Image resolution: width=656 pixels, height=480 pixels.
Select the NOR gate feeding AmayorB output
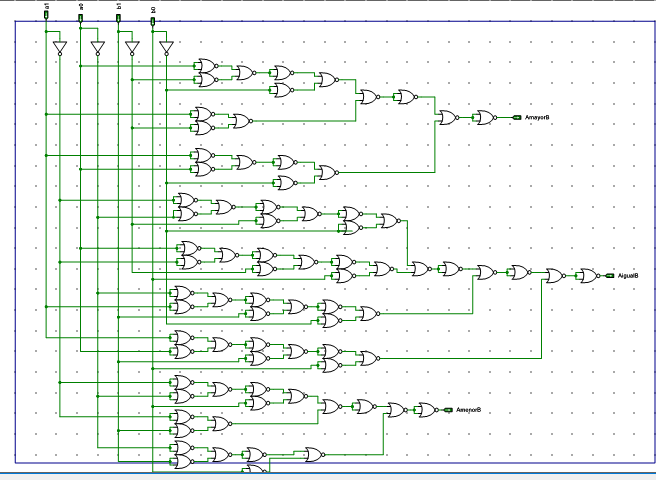(x=483, y=118)
